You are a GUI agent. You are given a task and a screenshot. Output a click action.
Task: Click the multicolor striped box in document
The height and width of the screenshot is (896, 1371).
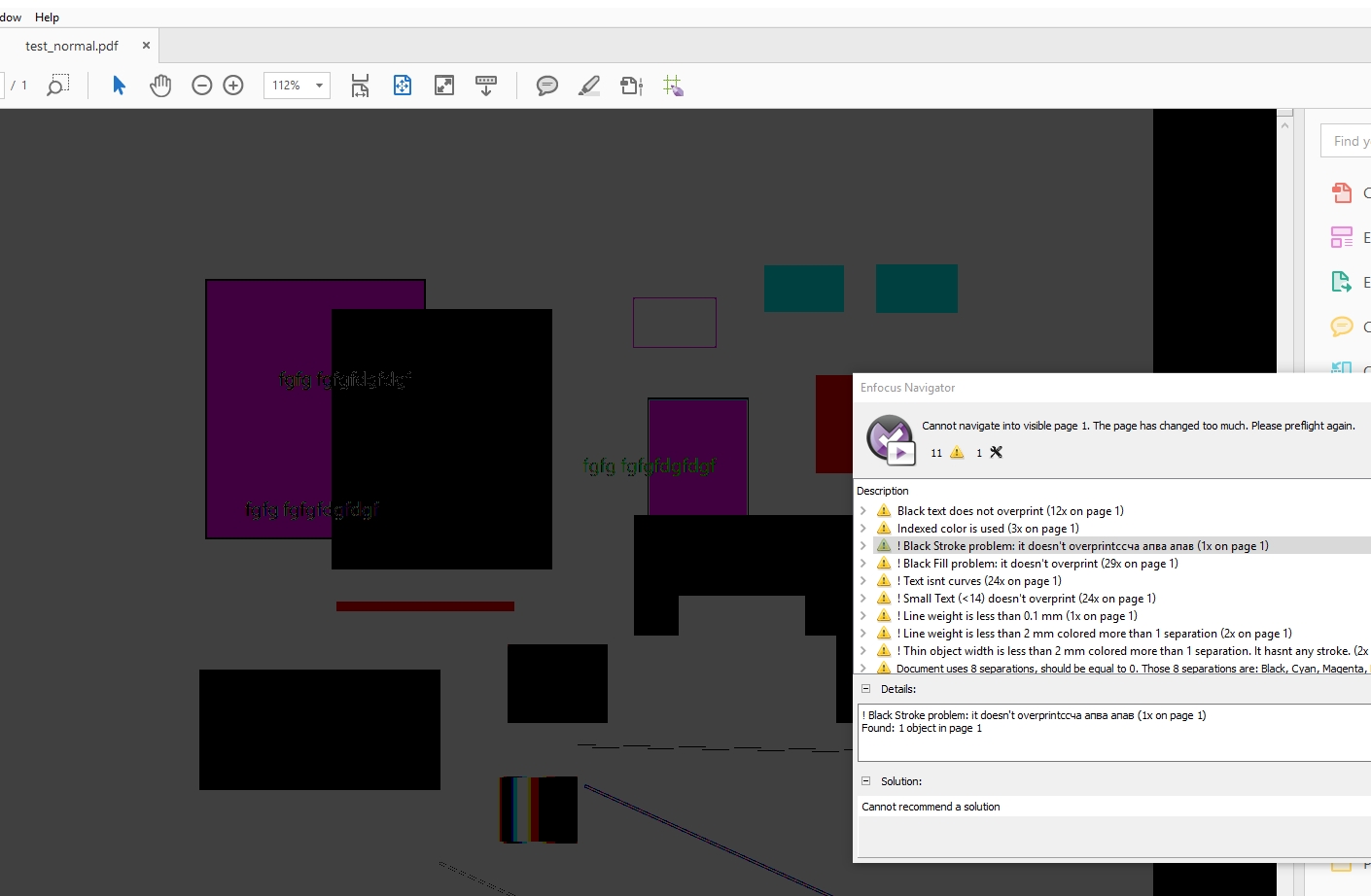[539, 810]
